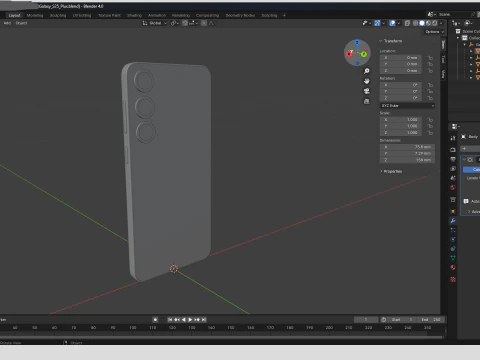This screenshot has width=480, height=360.
Task: Toggle lock on Location X
Action: [x=430, y=58]
